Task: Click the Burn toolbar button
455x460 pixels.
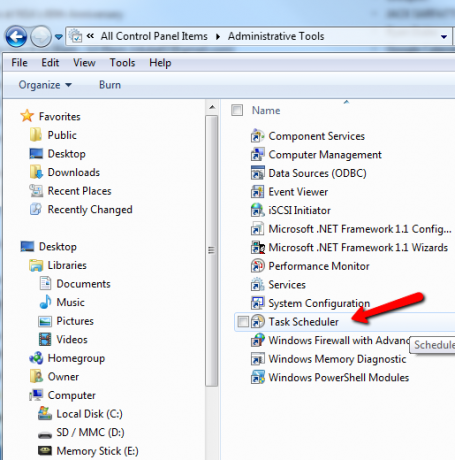Action: pyautogui.click(x=110, y=85)
